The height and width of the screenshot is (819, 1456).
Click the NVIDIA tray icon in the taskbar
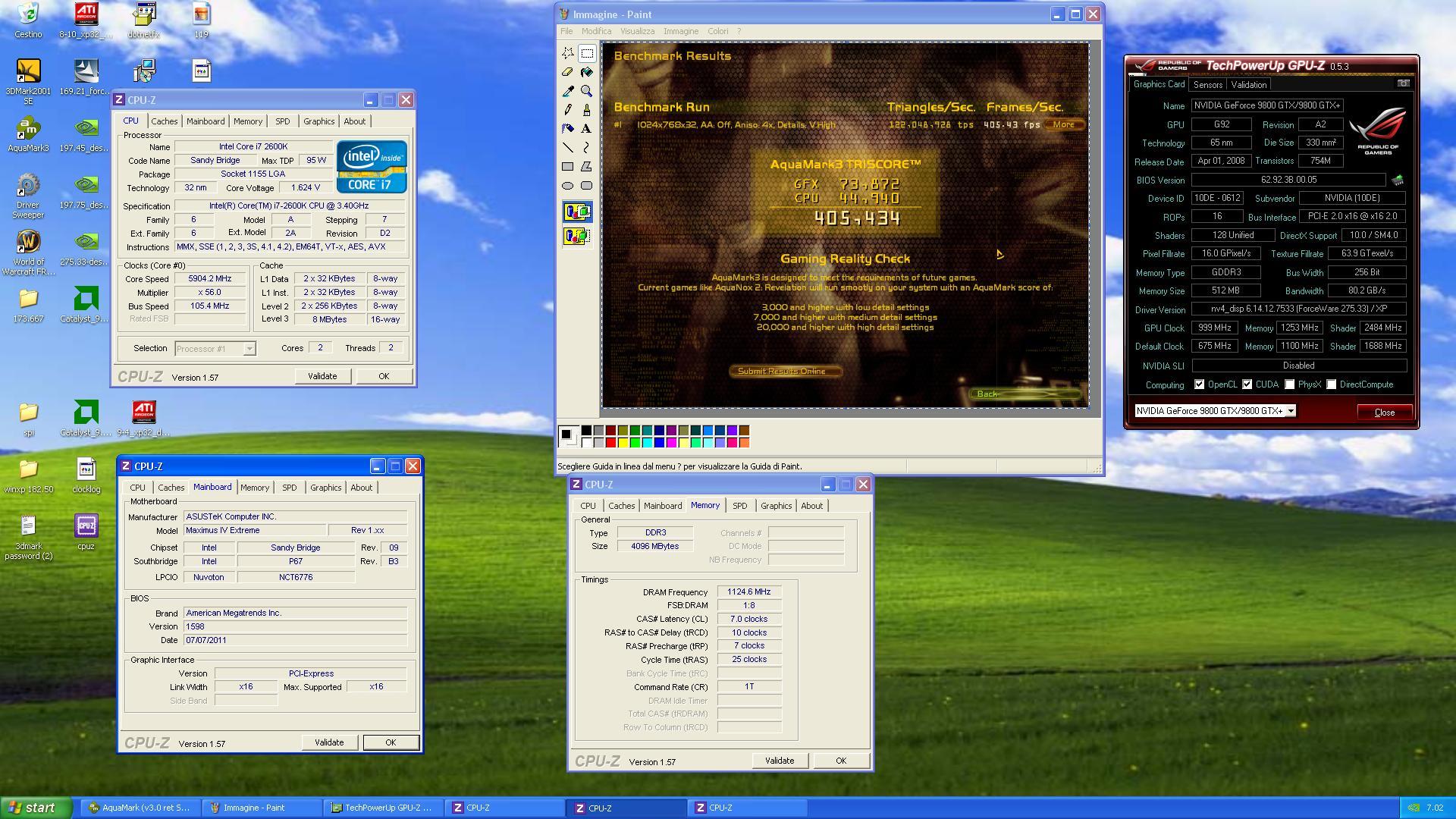(x=1414, y=808)
